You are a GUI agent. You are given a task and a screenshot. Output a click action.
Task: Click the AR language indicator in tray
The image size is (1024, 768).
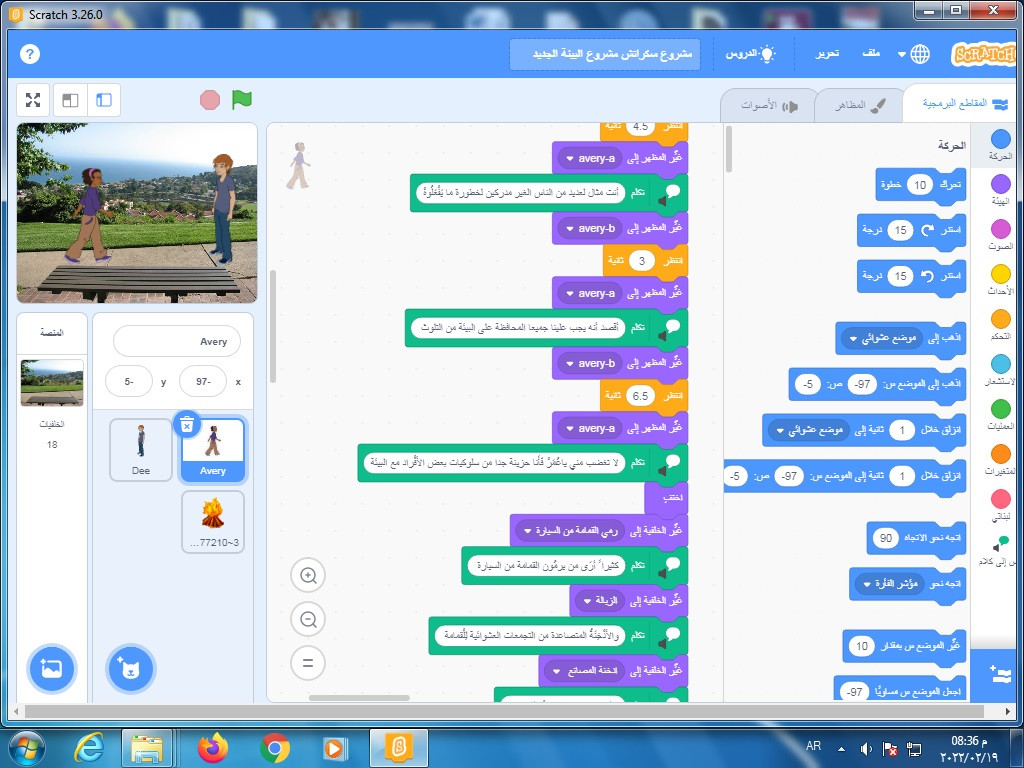[x=813, y=746]
